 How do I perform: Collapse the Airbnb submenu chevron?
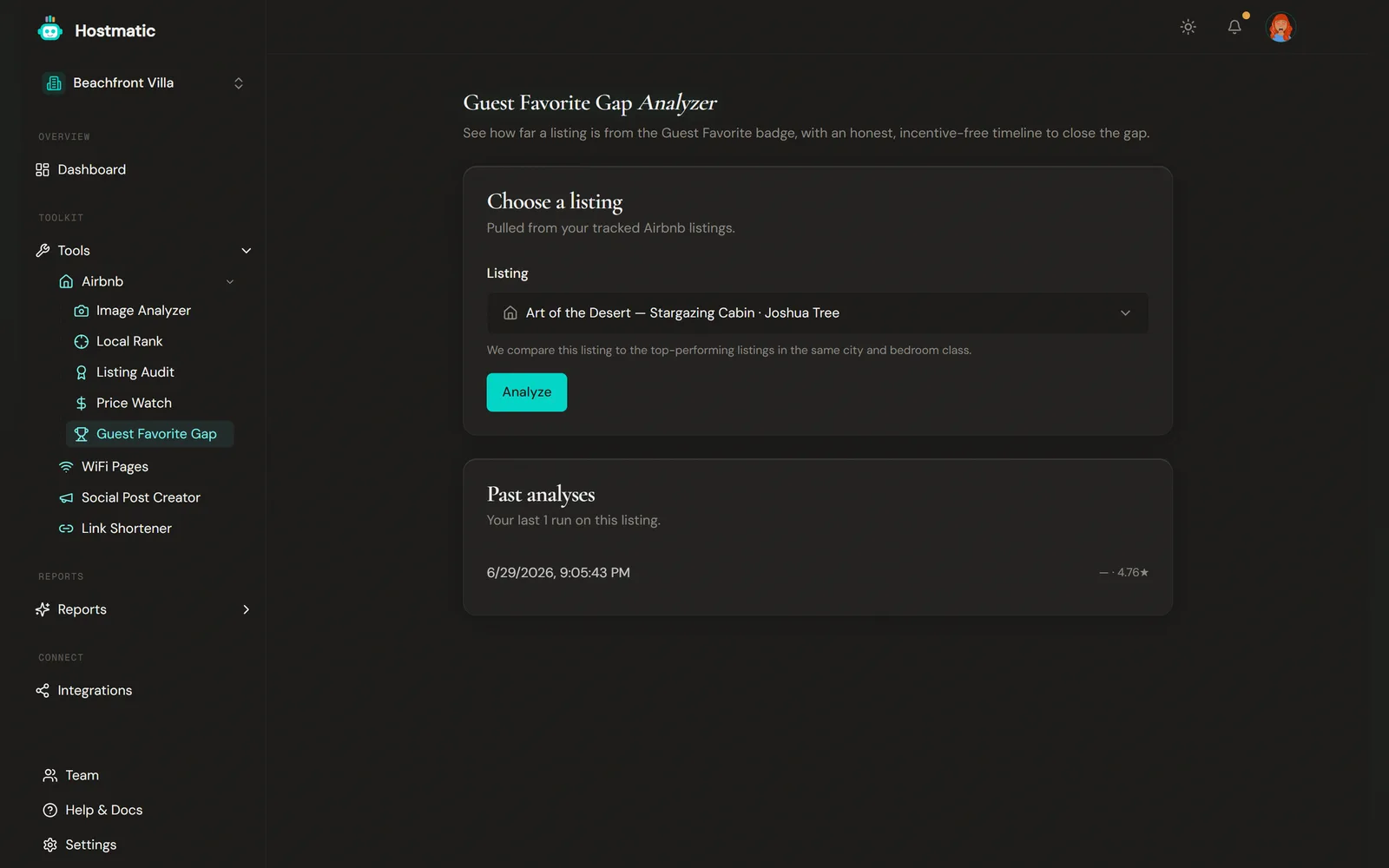[230, 282]
